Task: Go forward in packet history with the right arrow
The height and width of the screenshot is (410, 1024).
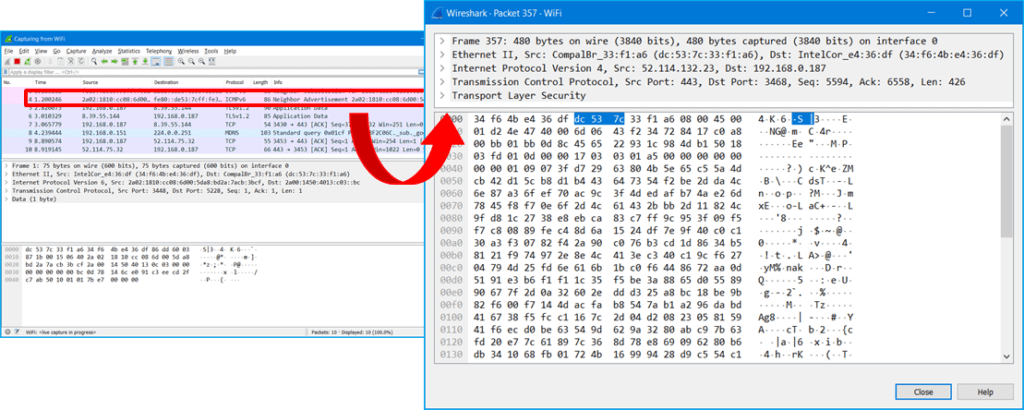Action: coord(114,61)
